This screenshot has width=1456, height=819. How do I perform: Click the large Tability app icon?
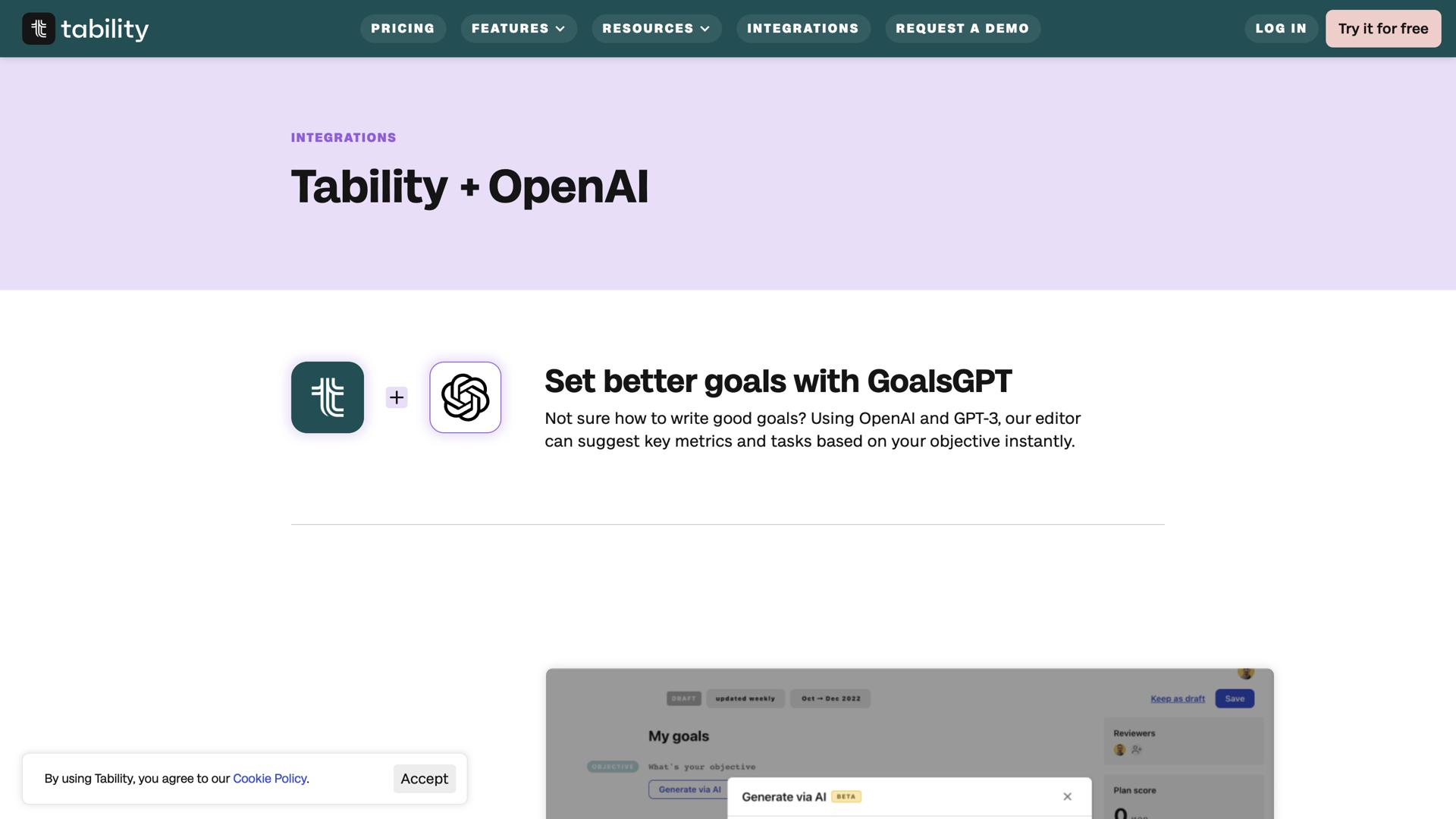point(328,397)
